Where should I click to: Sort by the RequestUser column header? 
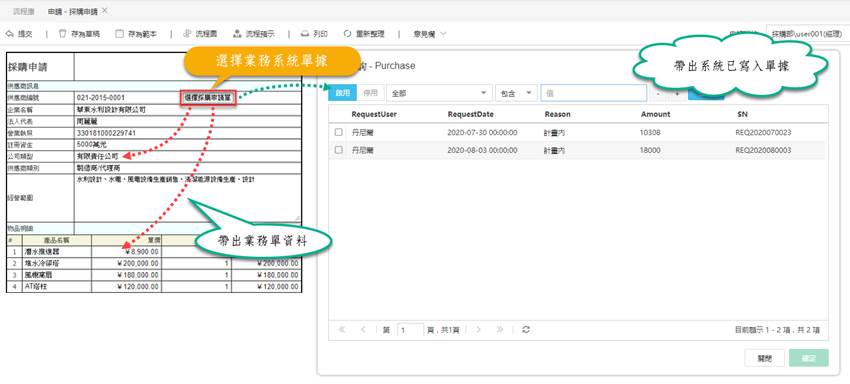374,114
